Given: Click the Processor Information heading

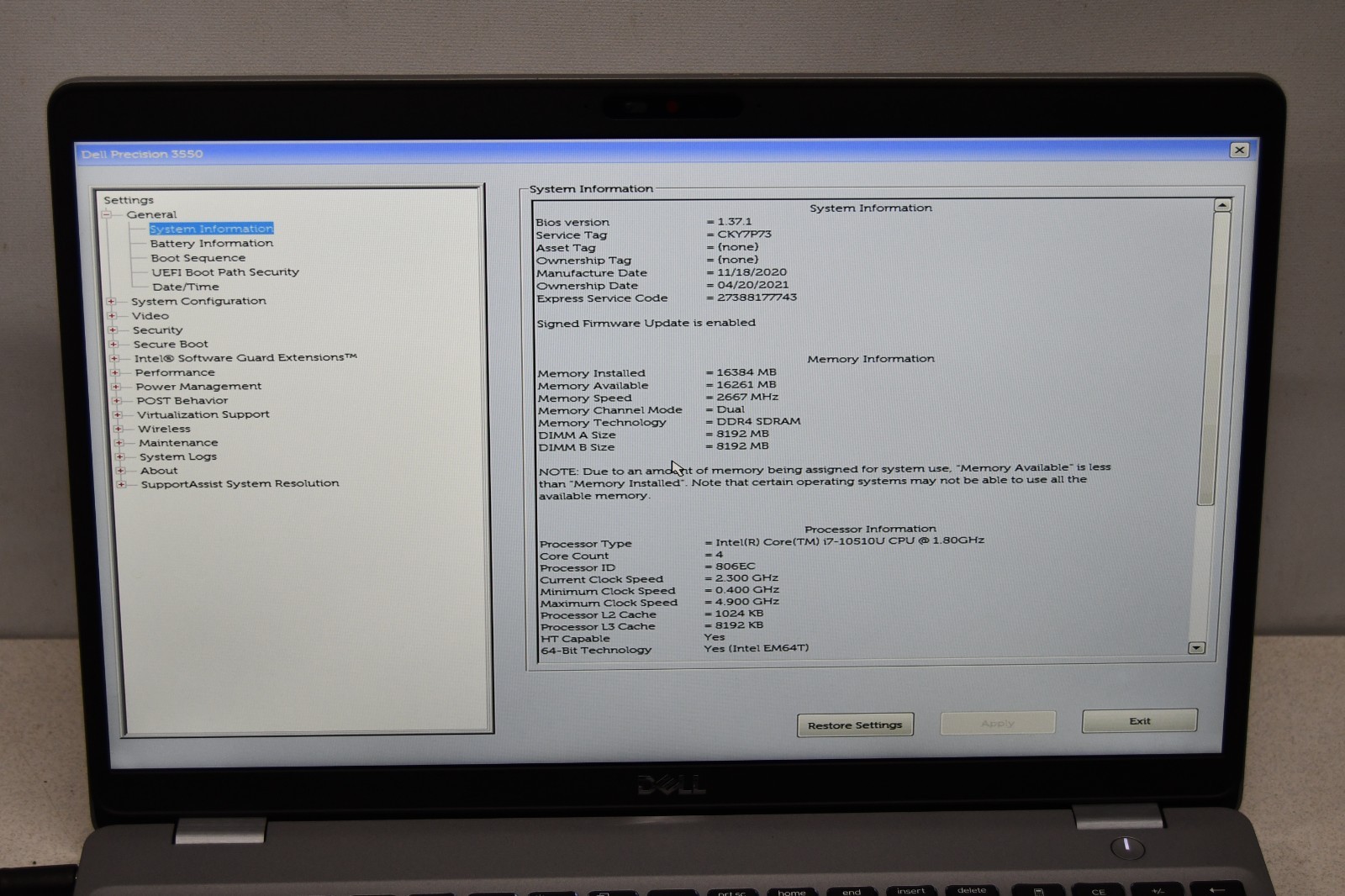Looking at the screenshot, I should 870,529.
